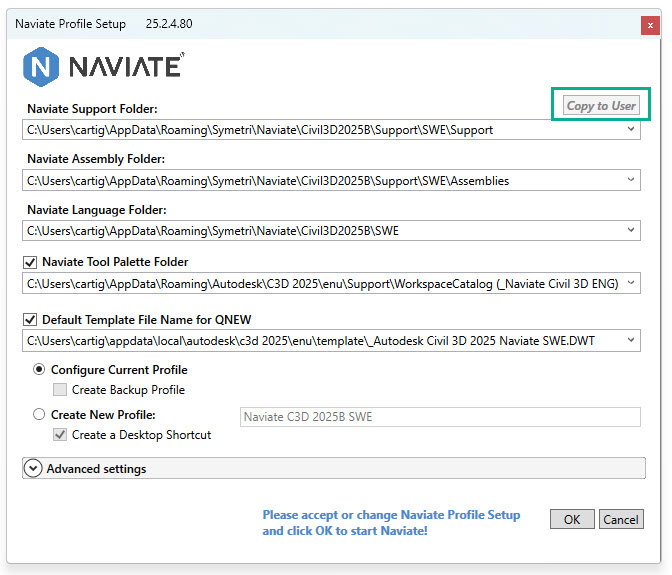This screenshot has width=672, height=575.
Task: Click the Naviate hexagon N logo
Action: [41, 67]
